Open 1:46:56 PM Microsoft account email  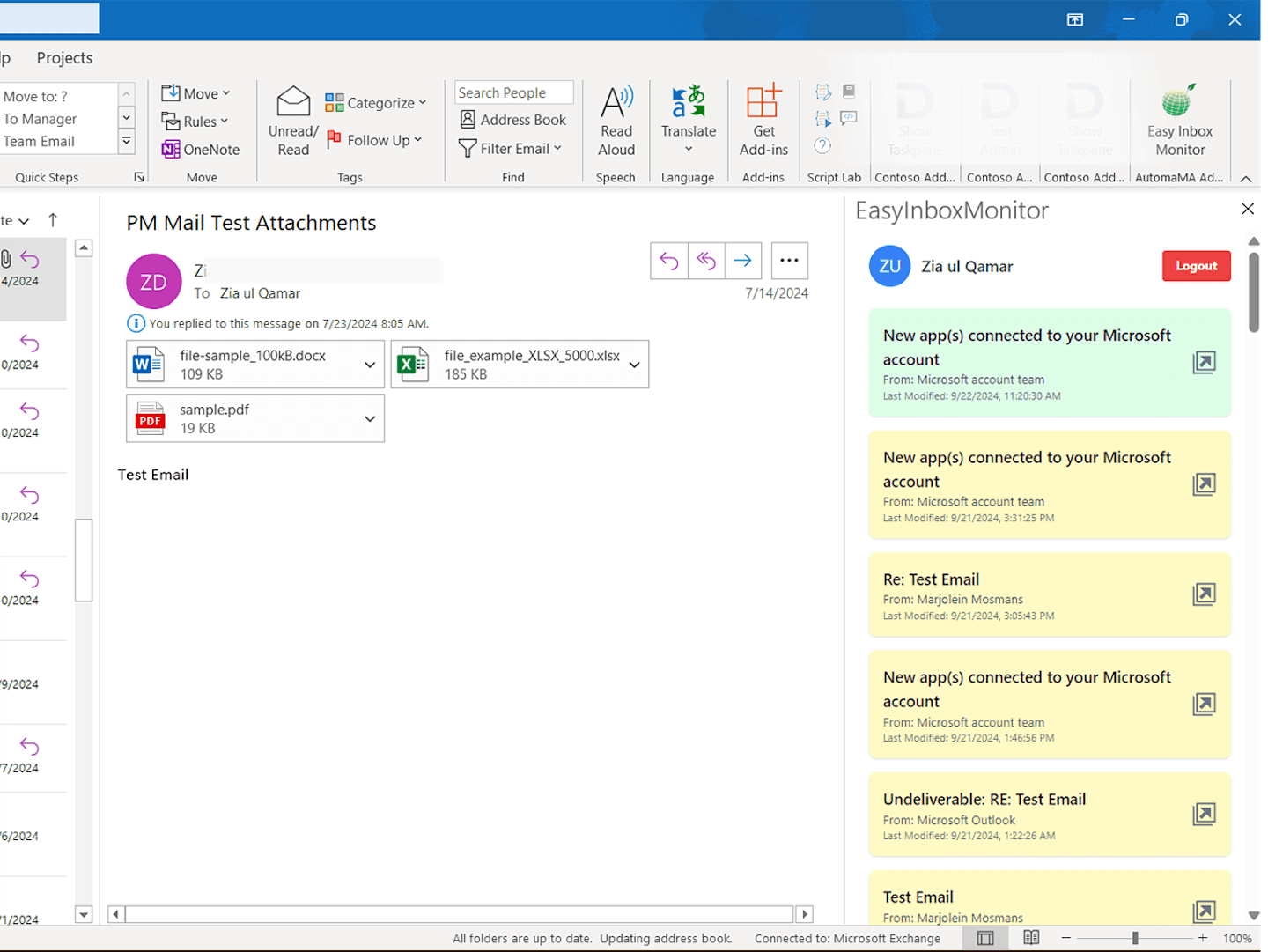[x=1204, y=704]
